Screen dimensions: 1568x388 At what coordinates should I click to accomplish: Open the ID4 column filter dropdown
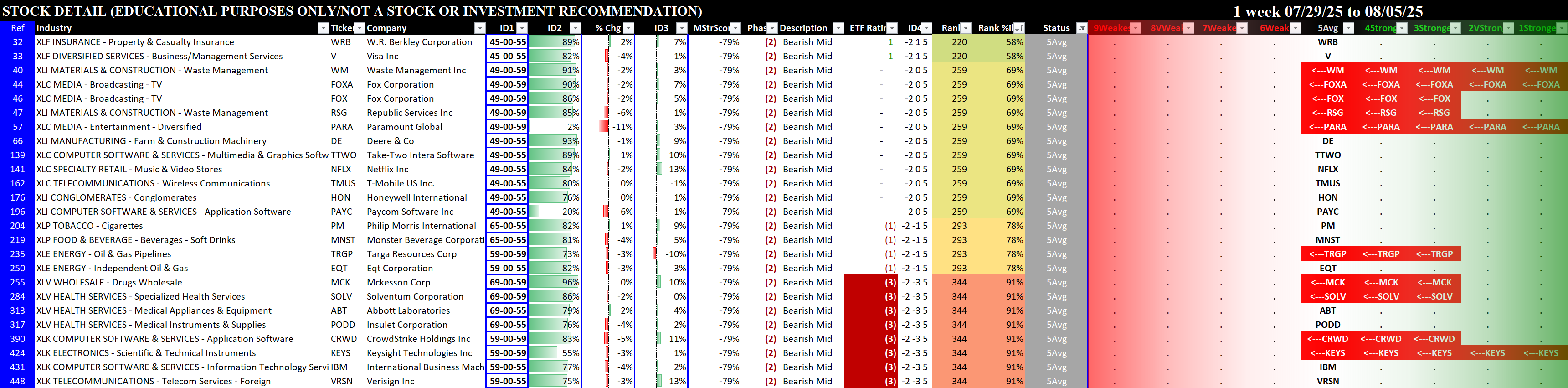pyautogui.click(x=926, y=28)
